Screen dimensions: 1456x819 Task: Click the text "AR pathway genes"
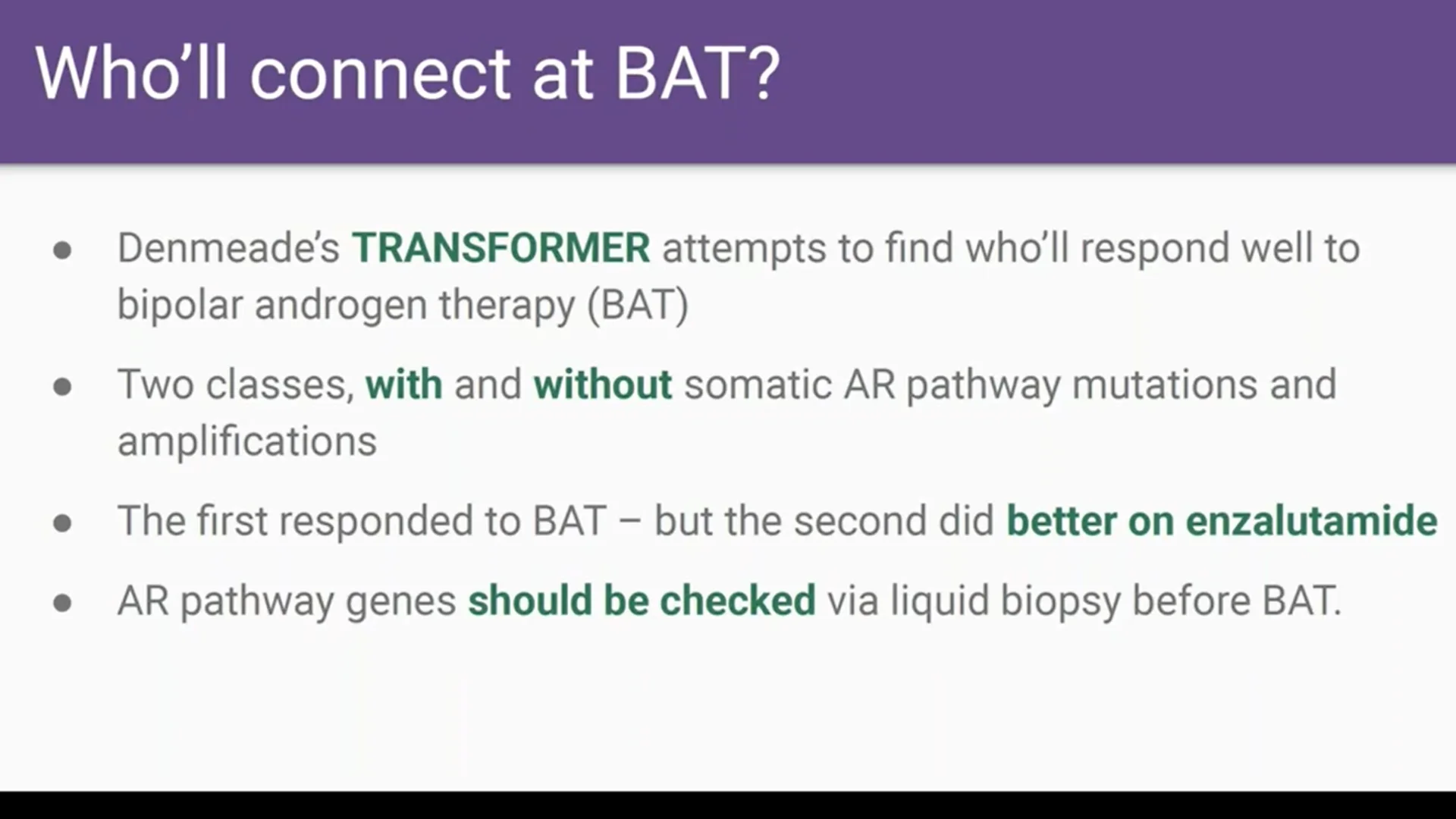coord(287,601)
